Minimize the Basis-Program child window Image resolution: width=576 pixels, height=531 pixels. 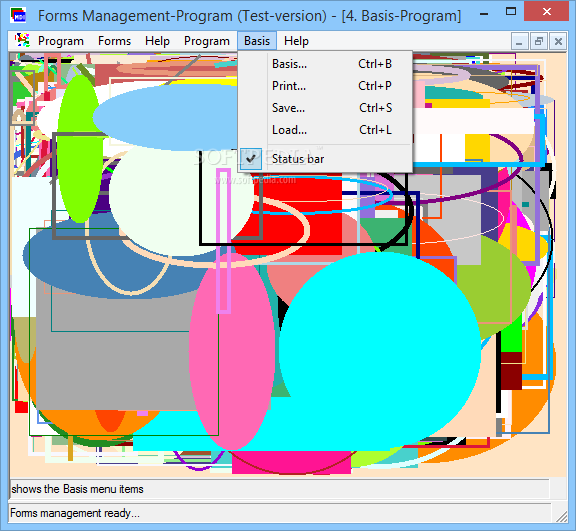(x=519, y=41)
